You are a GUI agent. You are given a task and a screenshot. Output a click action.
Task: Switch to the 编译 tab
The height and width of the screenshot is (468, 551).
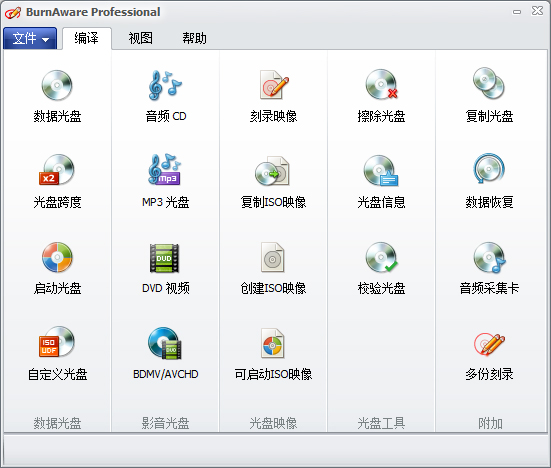coord(86,38)
